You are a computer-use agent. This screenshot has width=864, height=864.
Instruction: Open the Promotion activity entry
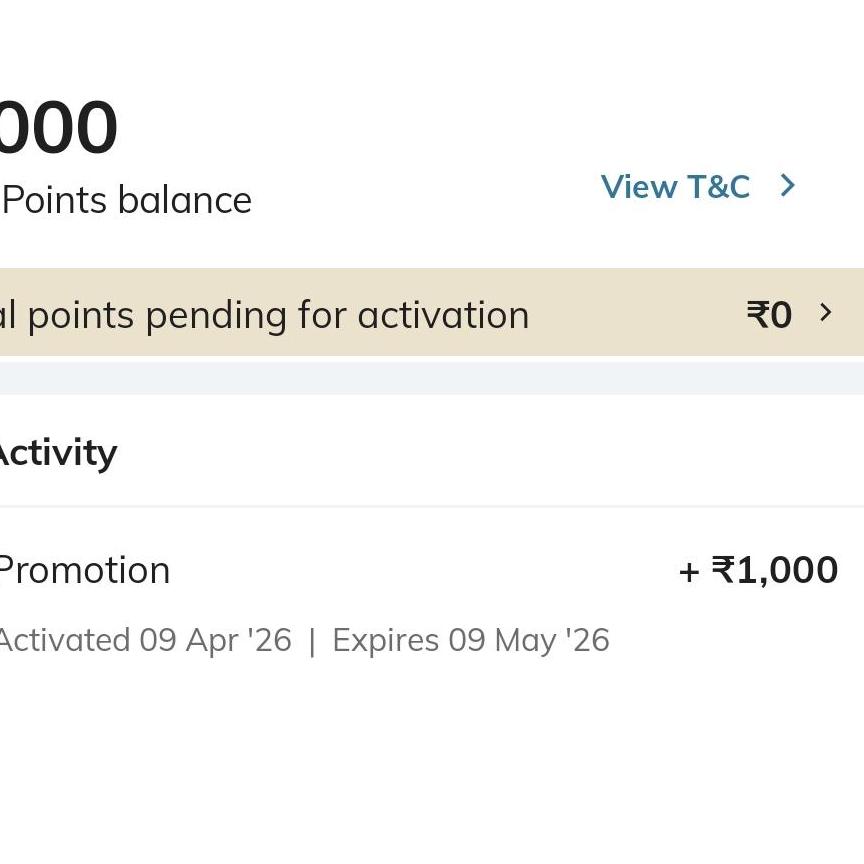coord(84,571)
